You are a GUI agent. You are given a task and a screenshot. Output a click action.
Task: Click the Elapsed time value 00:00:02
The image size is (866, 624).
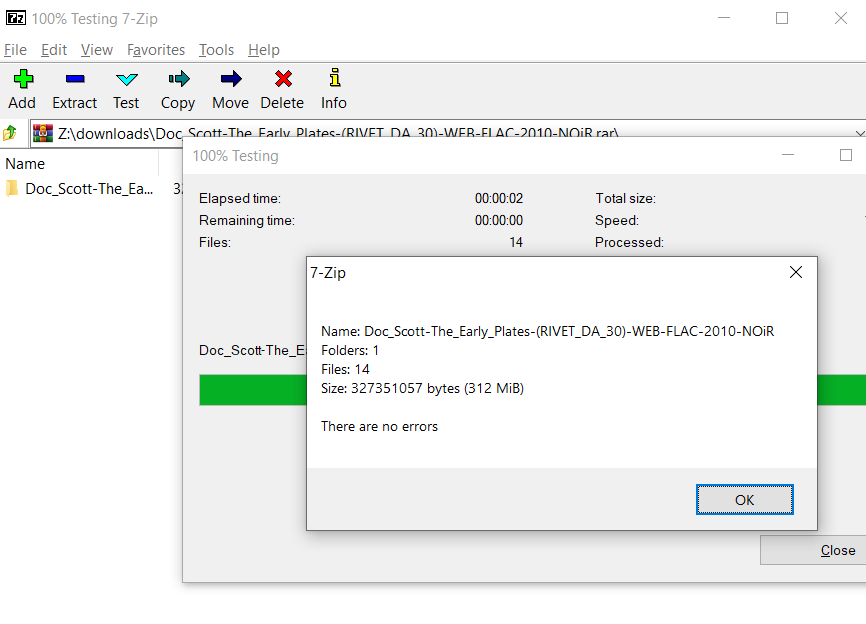499,198
